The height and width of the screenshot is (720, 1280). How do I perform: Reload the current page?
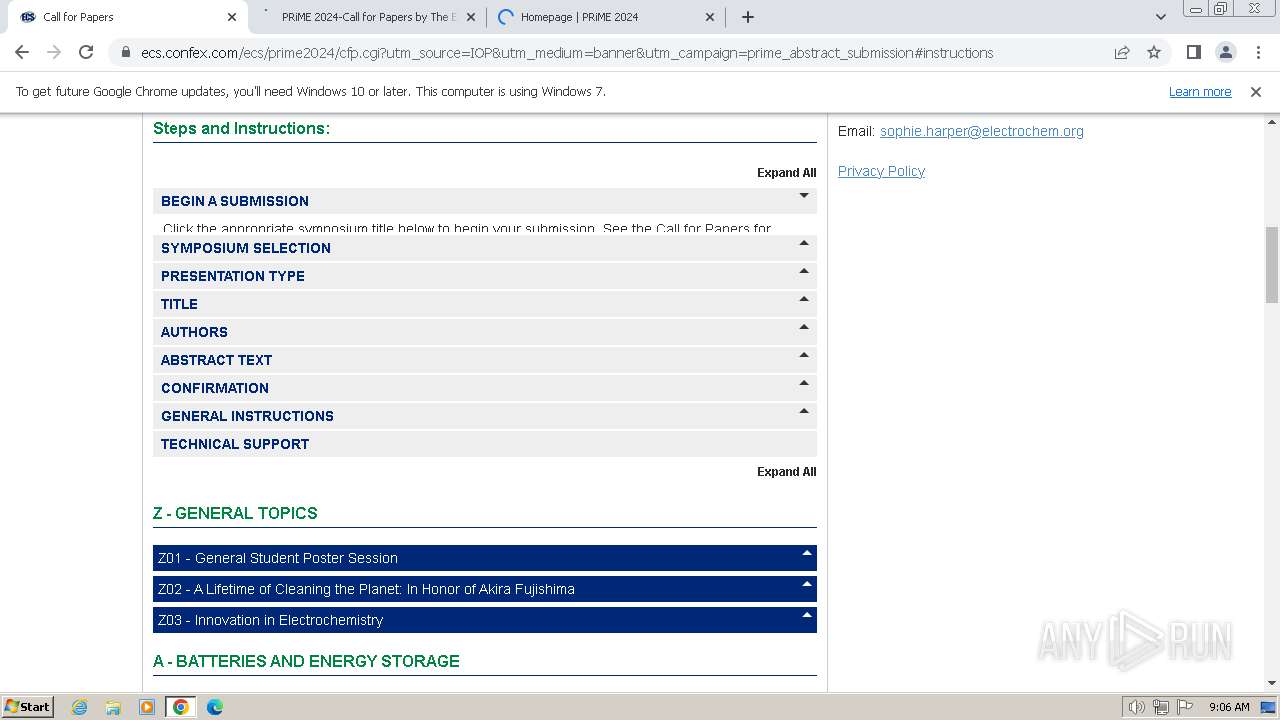pyautogui.click(x=86, y=52)
